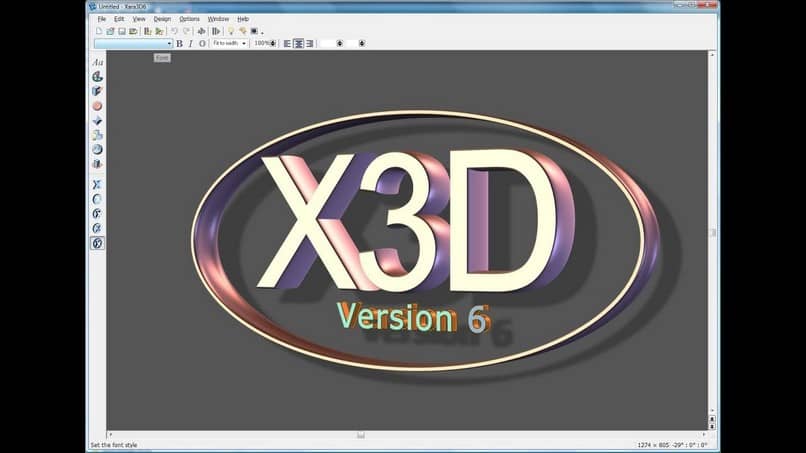
Task: Click the icon left of the animation play button
Action: [202, 31]
